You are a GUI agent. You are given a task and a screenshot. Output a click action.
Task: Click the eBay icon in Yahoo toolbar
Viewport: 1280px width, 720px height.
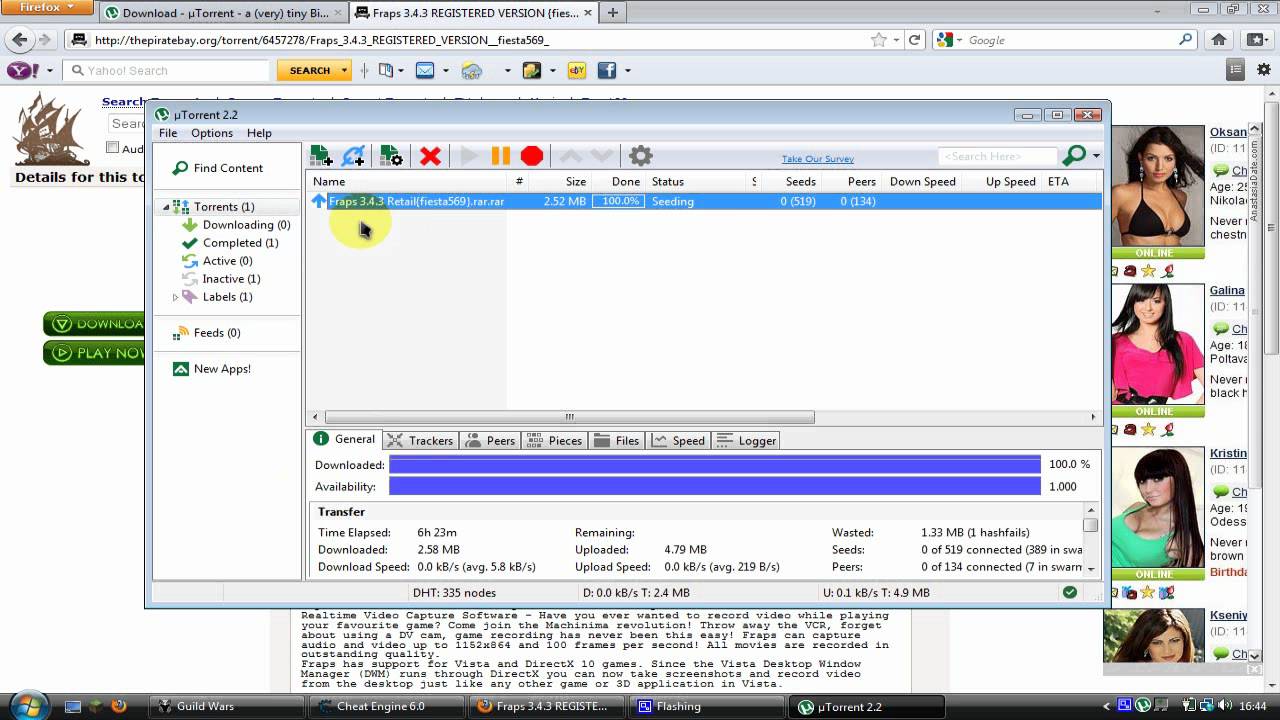click(x=576, y=70)
